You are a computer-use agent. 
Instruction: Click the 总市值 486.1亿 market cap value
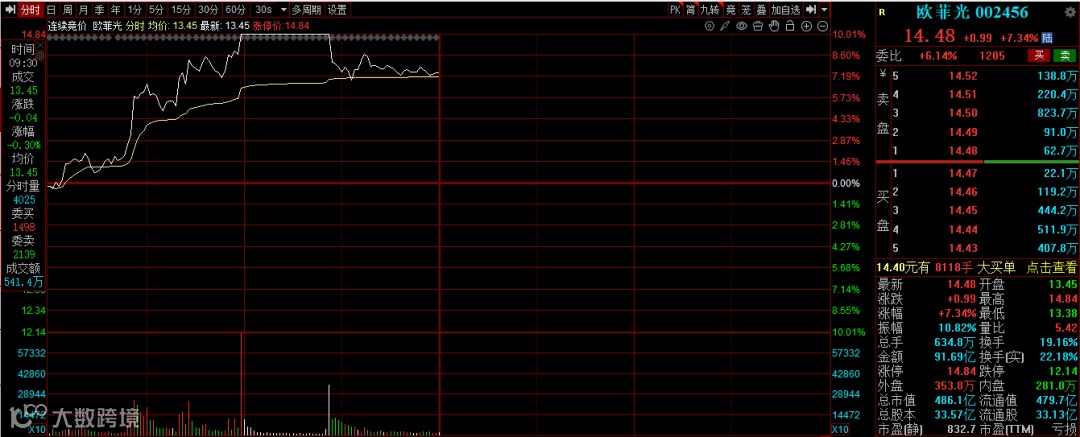click(x=955, y=401)
